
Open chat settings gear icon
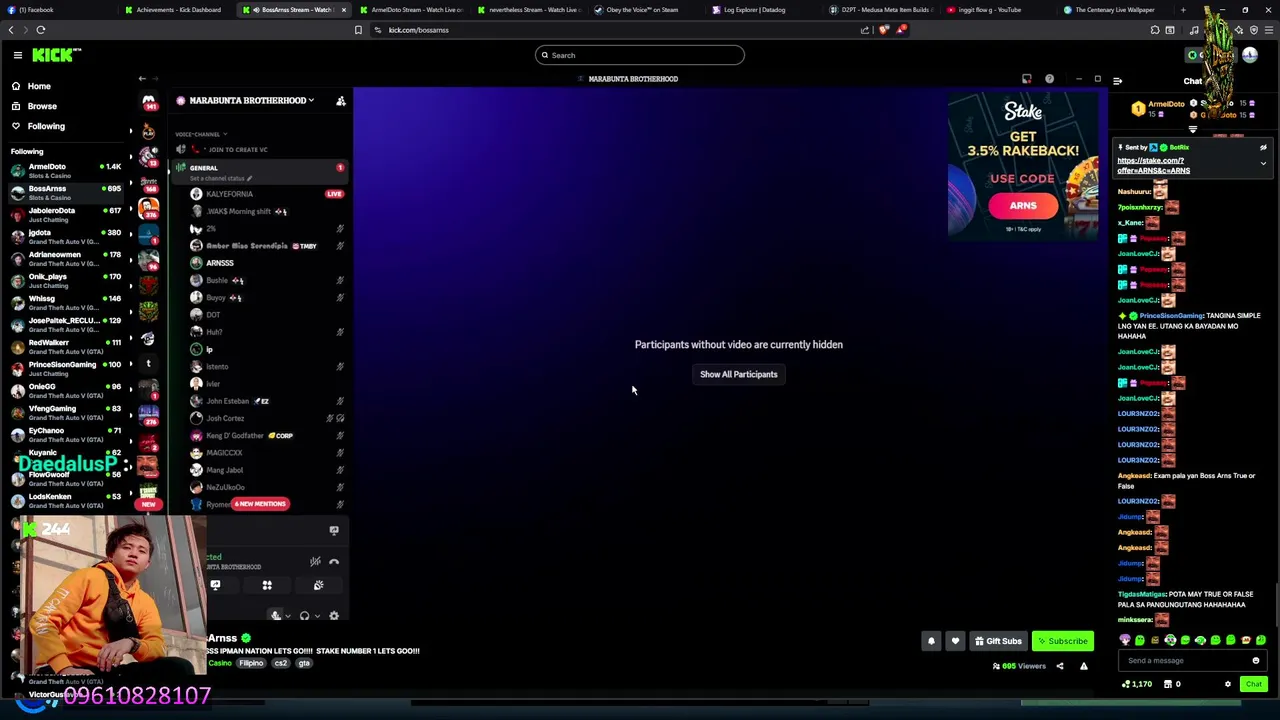pyautogui.click(x=1228, y=684)
